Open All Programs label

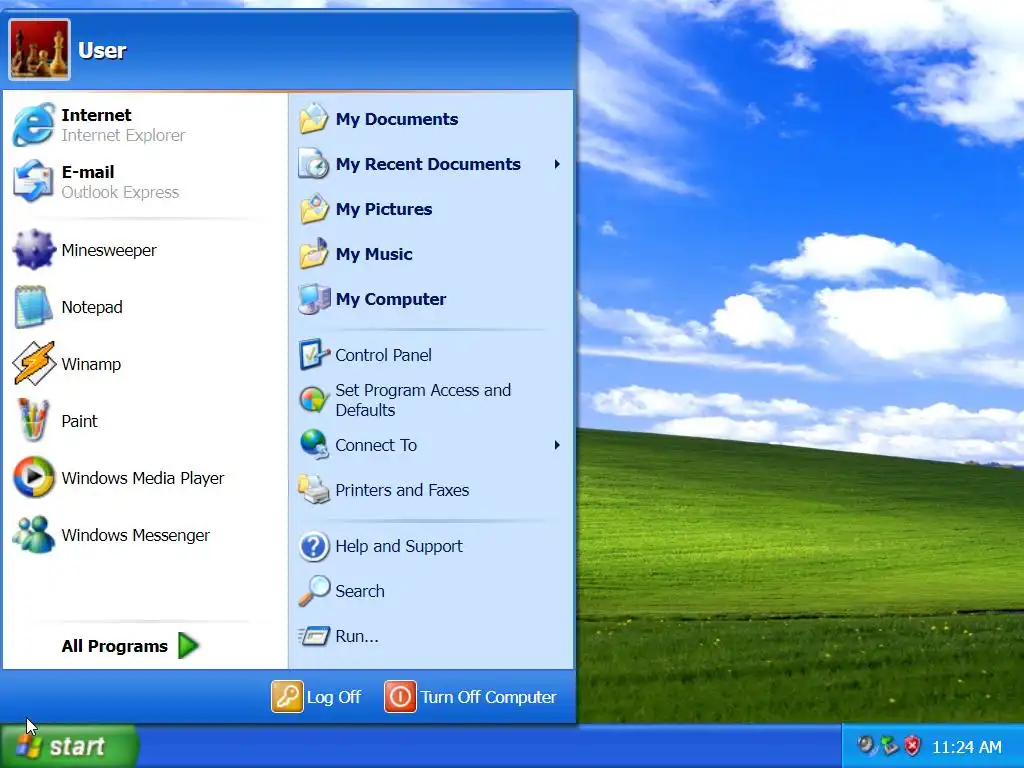click(115, 646)
